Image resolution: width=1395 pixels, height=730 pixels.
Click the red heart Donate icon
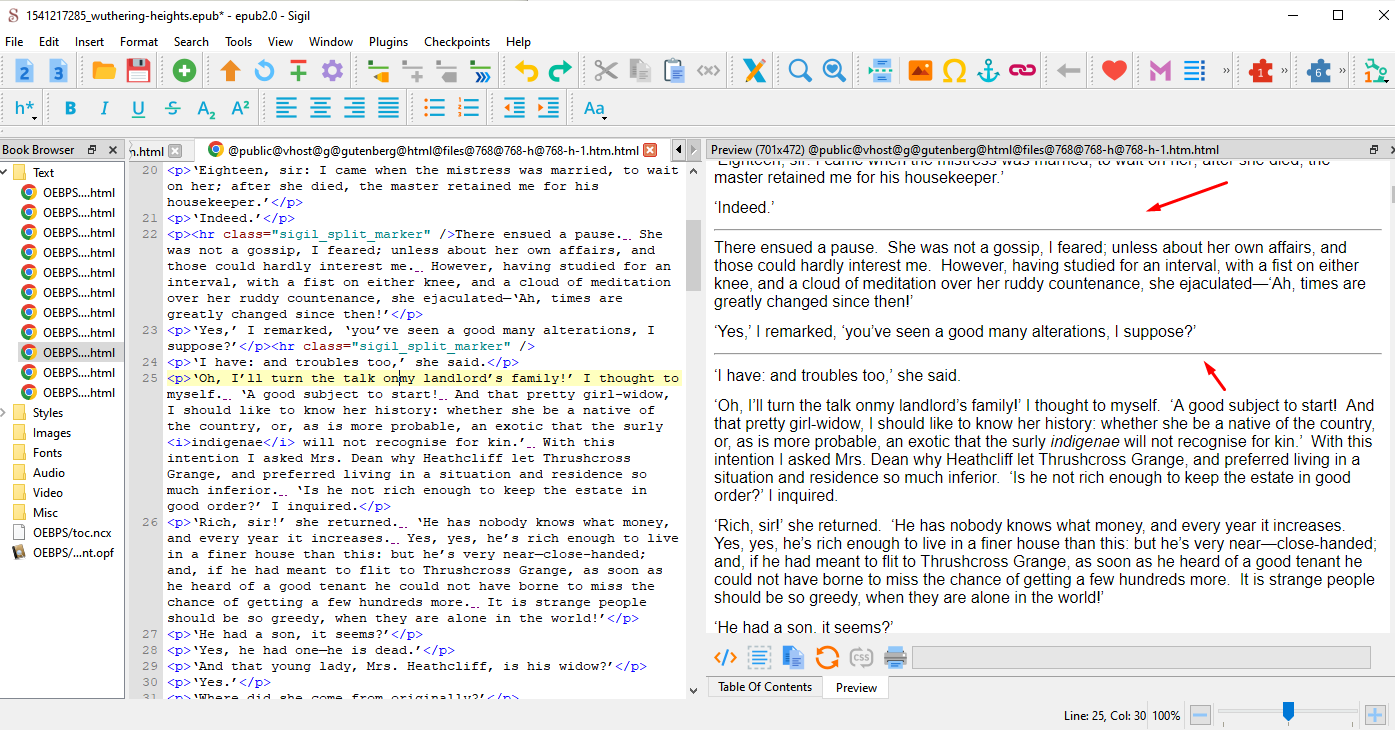click(x=1114, y=71)
